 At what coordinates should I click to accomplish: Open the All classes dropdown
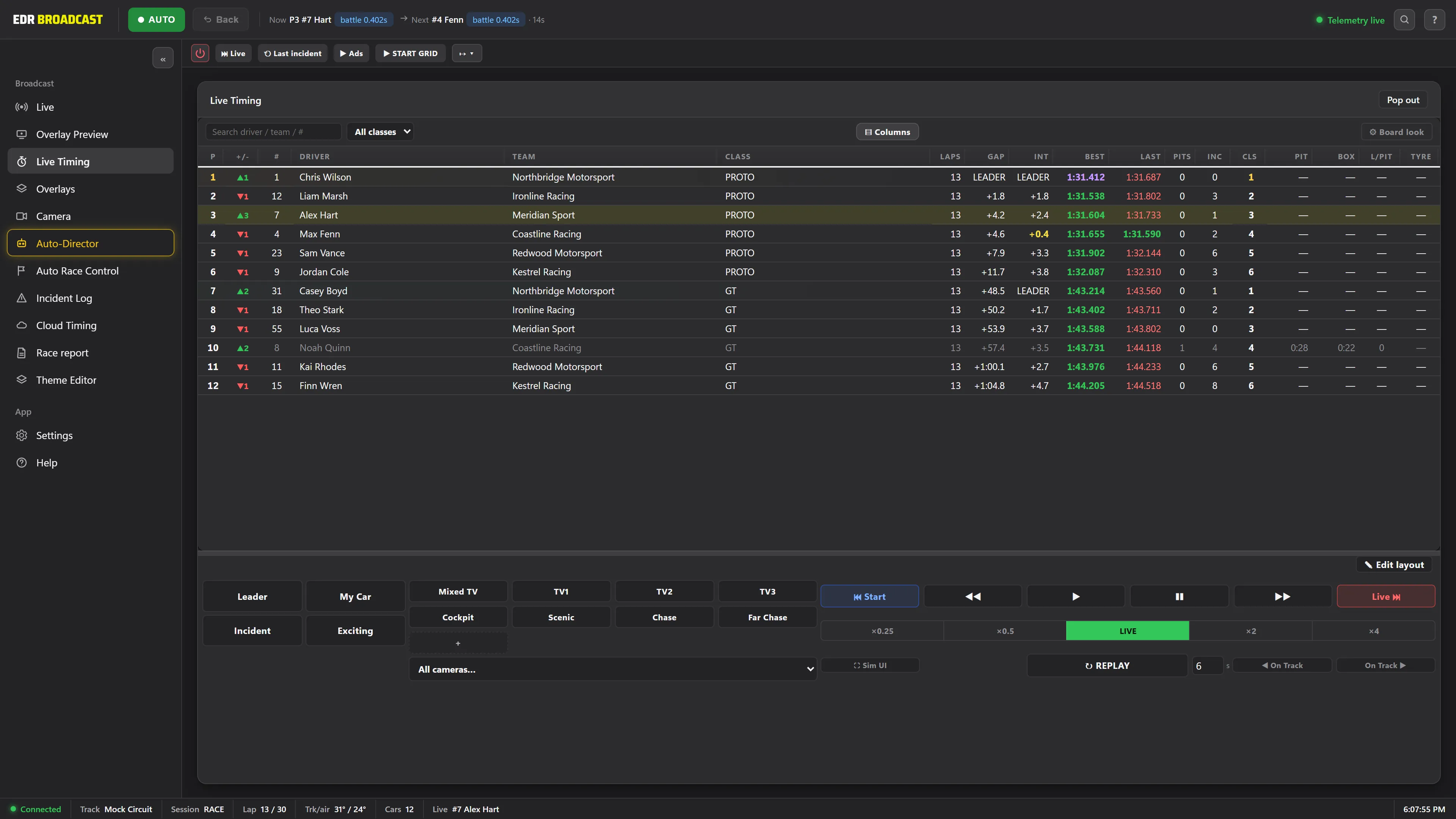[x=380, y=132]
